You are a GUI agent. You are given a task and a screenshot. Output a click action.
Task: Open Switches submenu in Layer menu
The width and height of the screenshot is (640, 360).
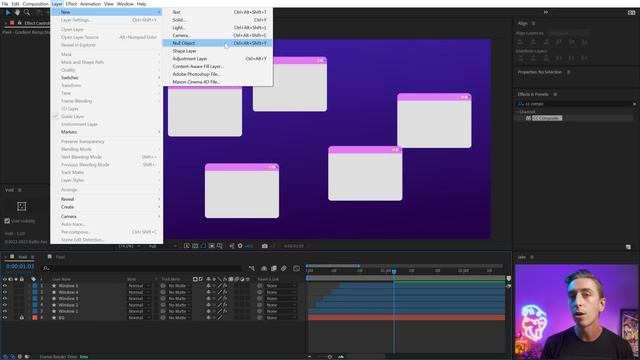107,78
